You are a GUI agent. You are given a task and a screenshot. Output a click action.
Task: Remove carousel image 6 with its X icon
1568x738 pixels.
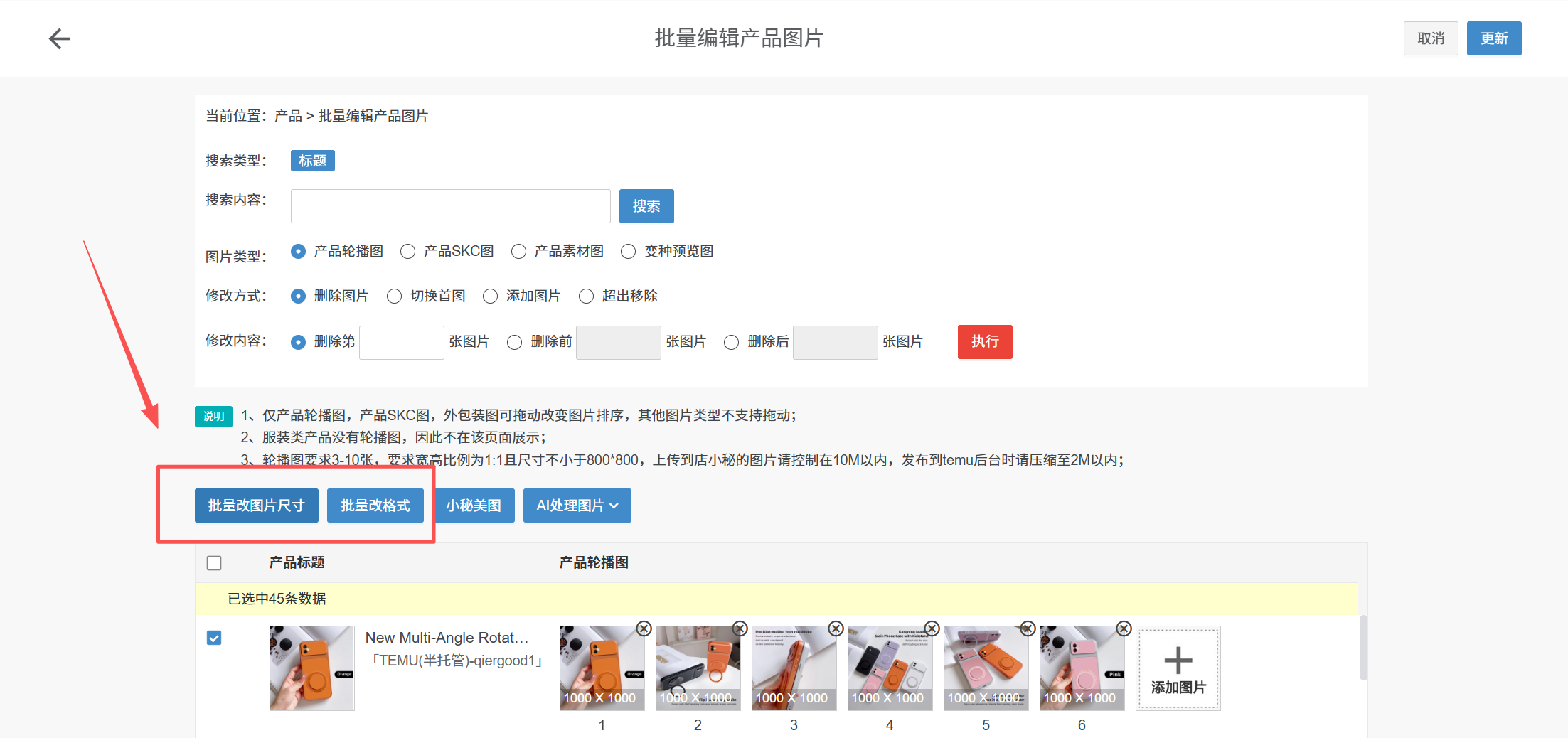[1124, 629]
